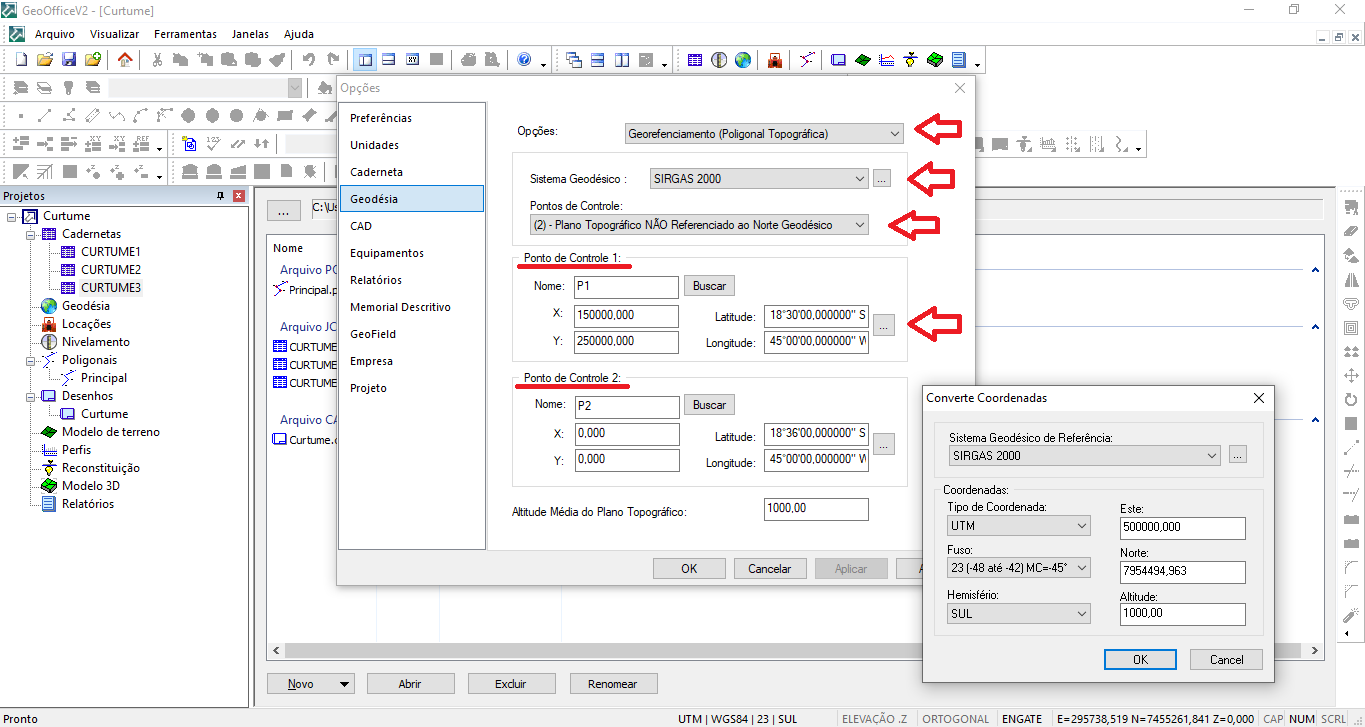Click the red Home icon in toolbar

coord(125,60)
